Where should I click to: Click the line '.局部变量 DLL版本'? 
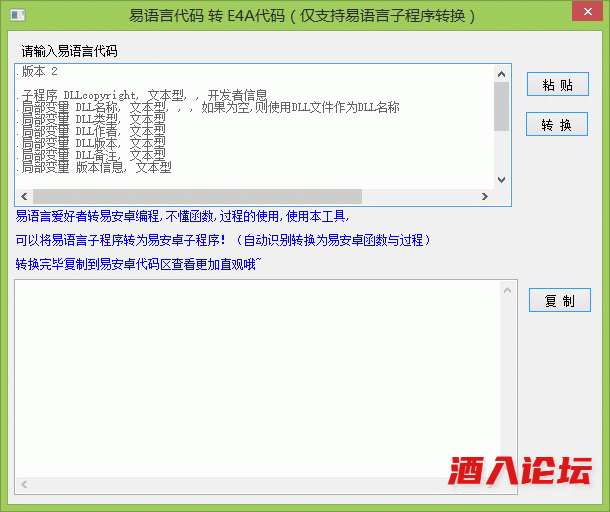91,144
